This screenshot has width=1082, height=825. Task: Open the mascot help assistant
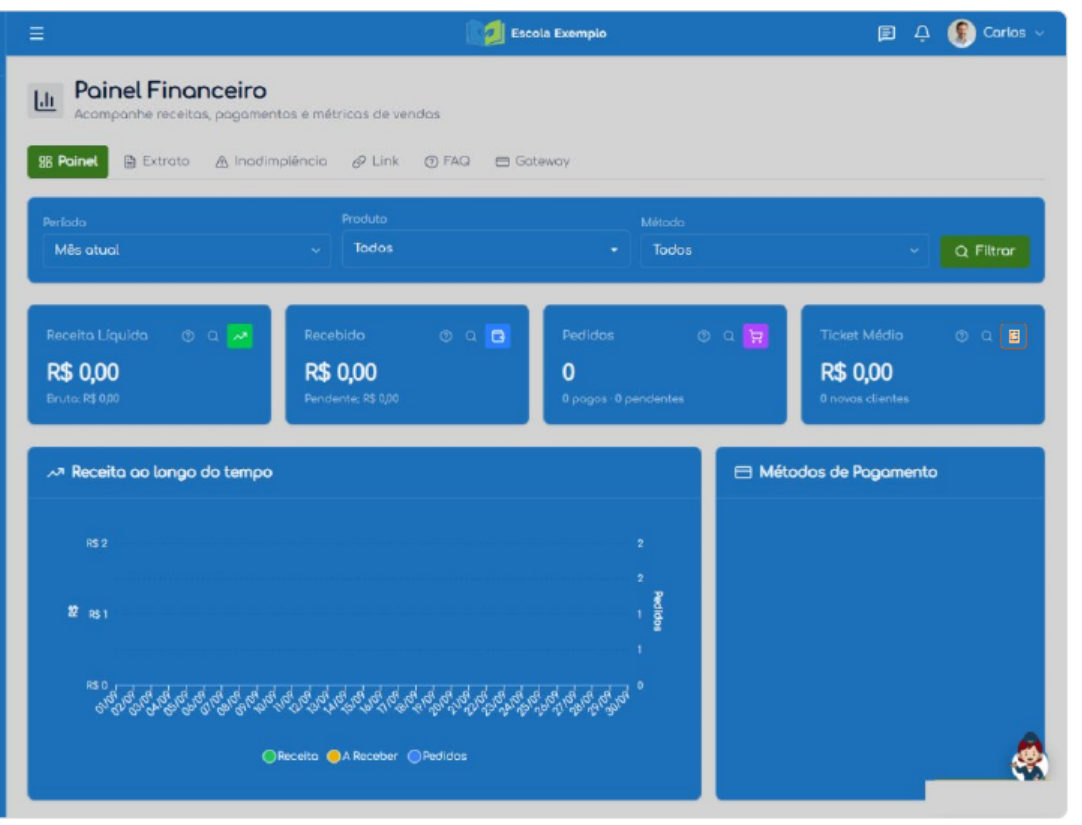(1029, 757)
